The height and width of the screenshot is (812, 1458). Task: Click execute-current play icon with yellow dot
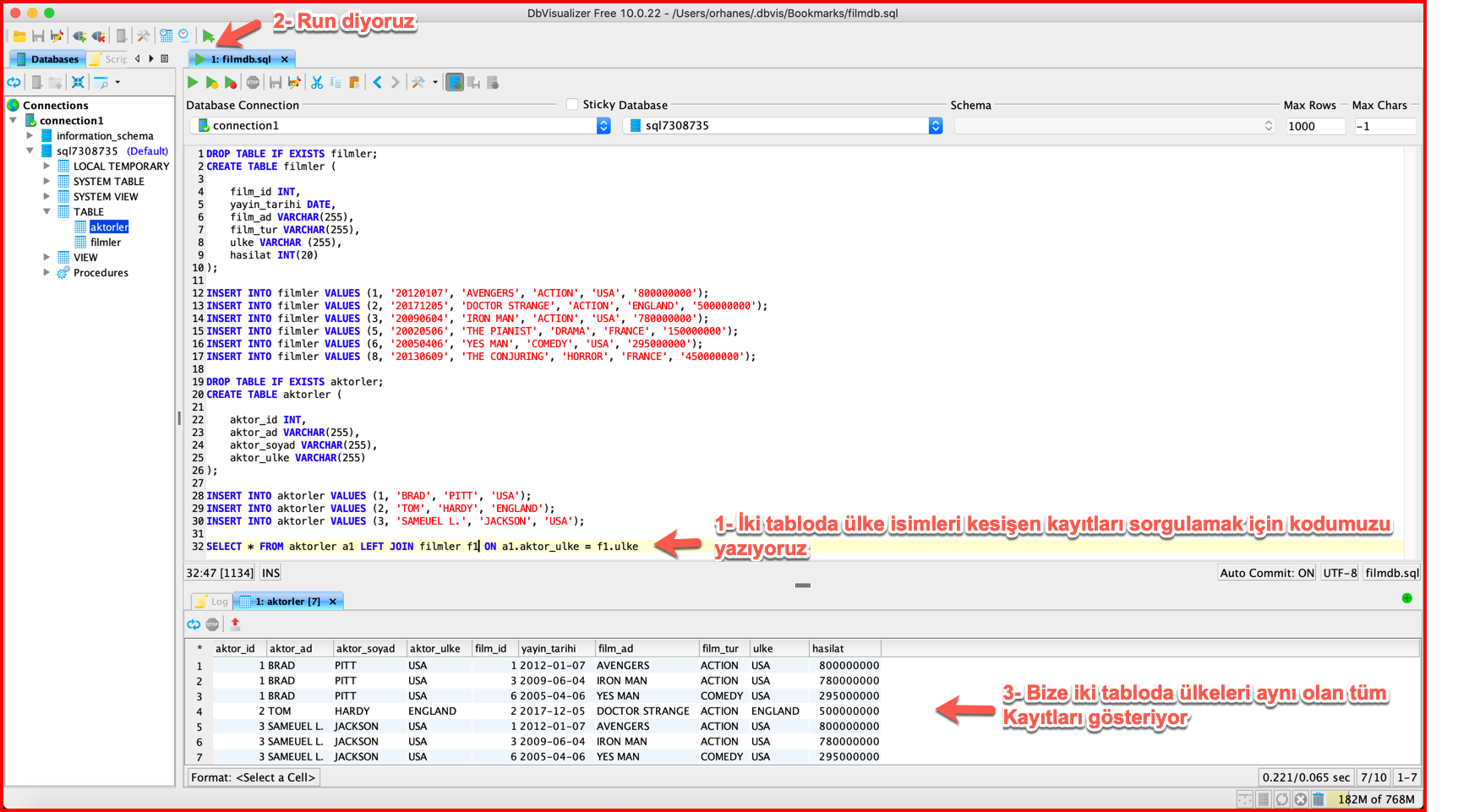point(211,83)
